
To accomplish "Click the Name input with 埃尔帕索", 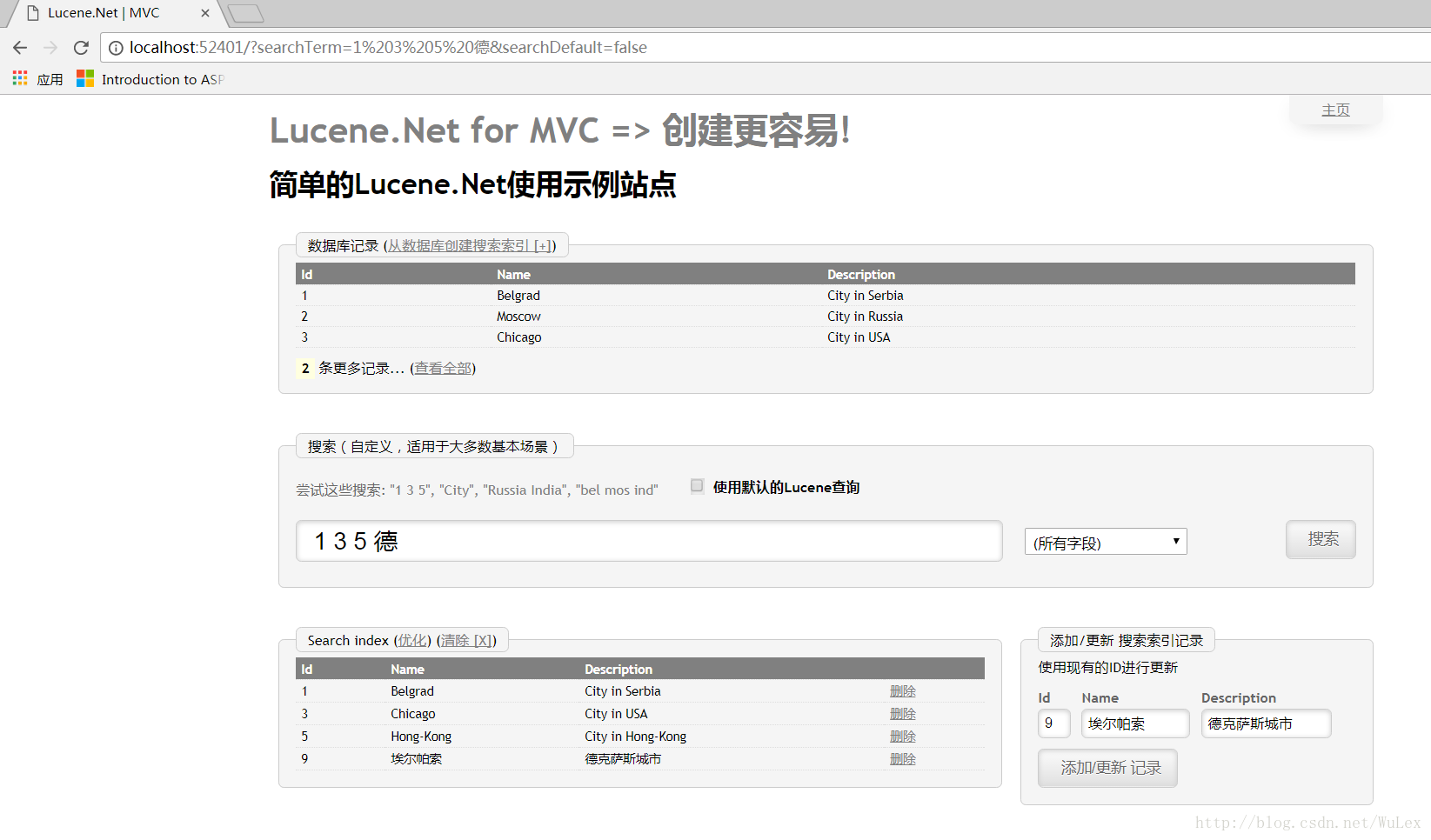I will (1135, 723).
